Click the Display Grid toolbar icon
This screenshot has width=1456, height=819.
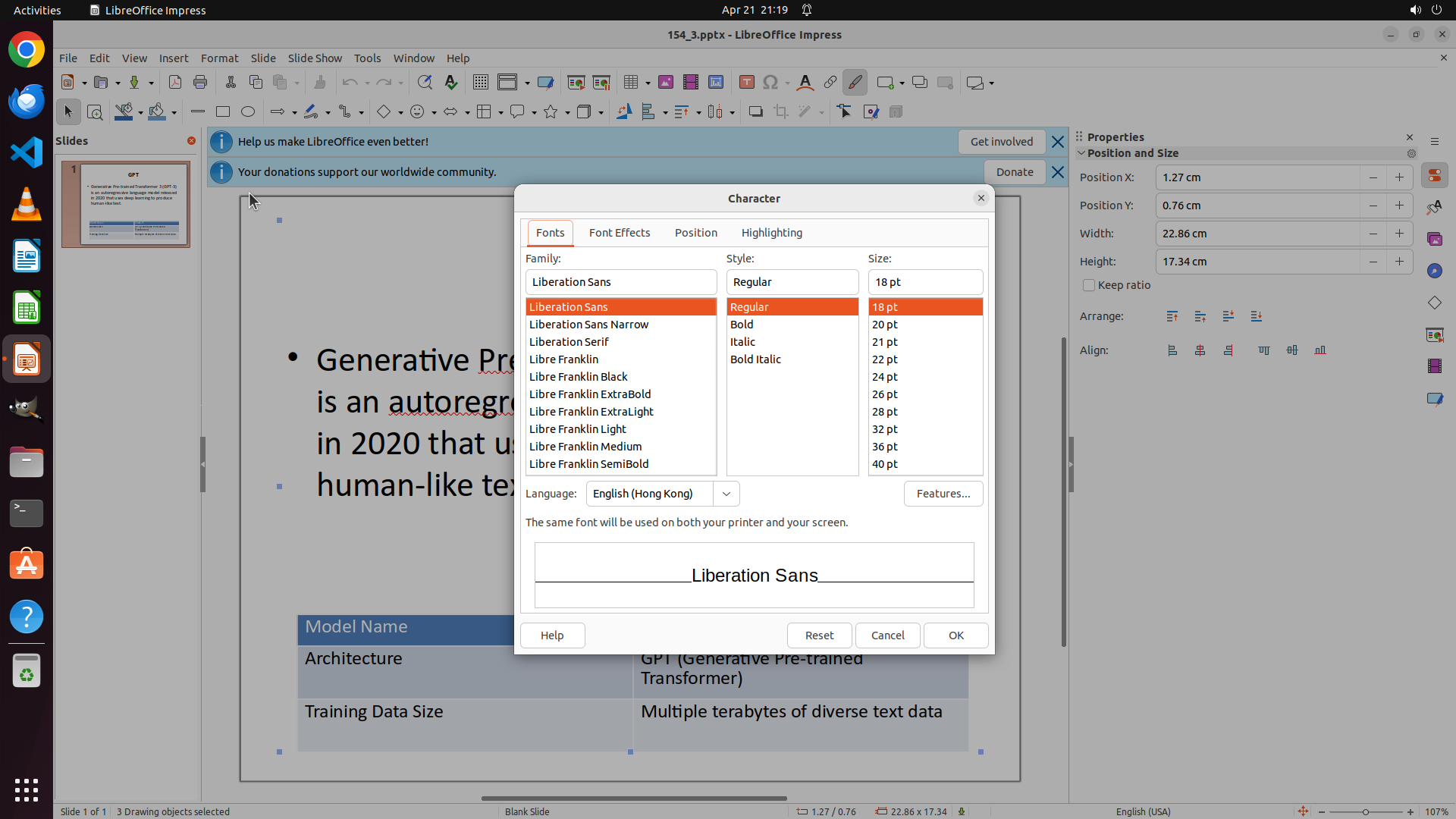pyautogui.click(x=480, y=83)
